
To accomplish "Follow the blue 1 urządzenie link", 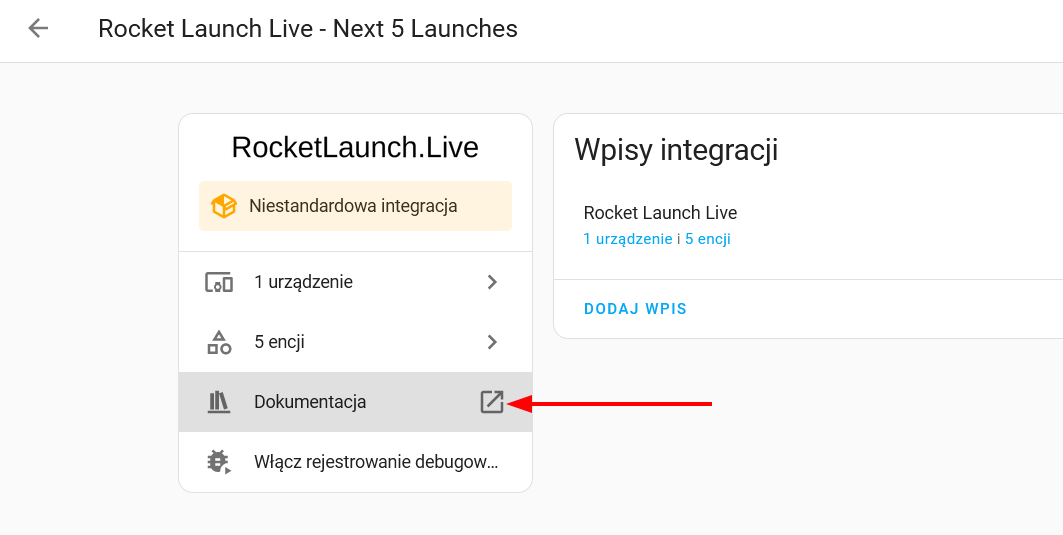I will [628, 239].
